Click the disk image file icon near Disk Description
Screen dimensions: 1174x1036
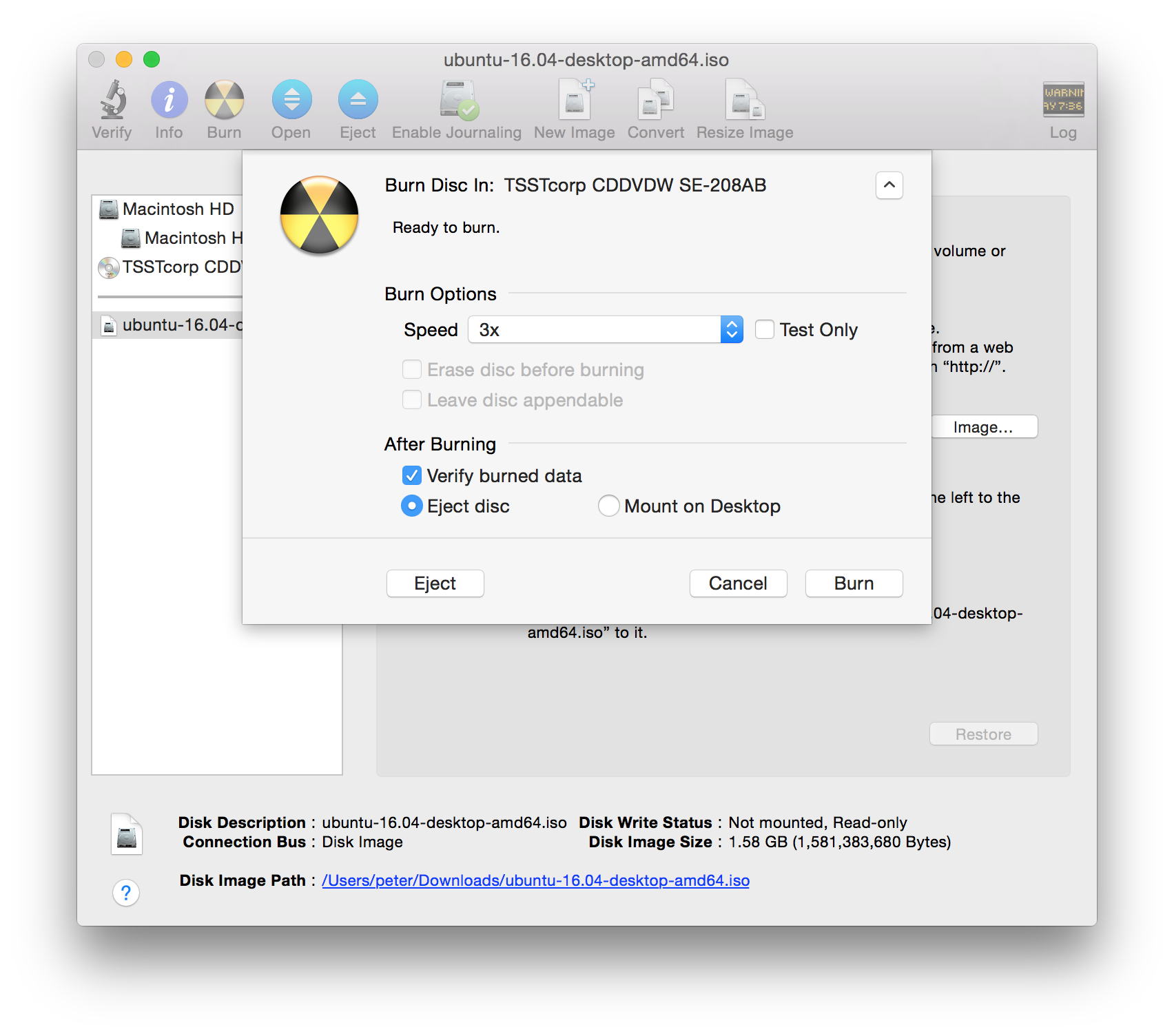click(127, 834)
